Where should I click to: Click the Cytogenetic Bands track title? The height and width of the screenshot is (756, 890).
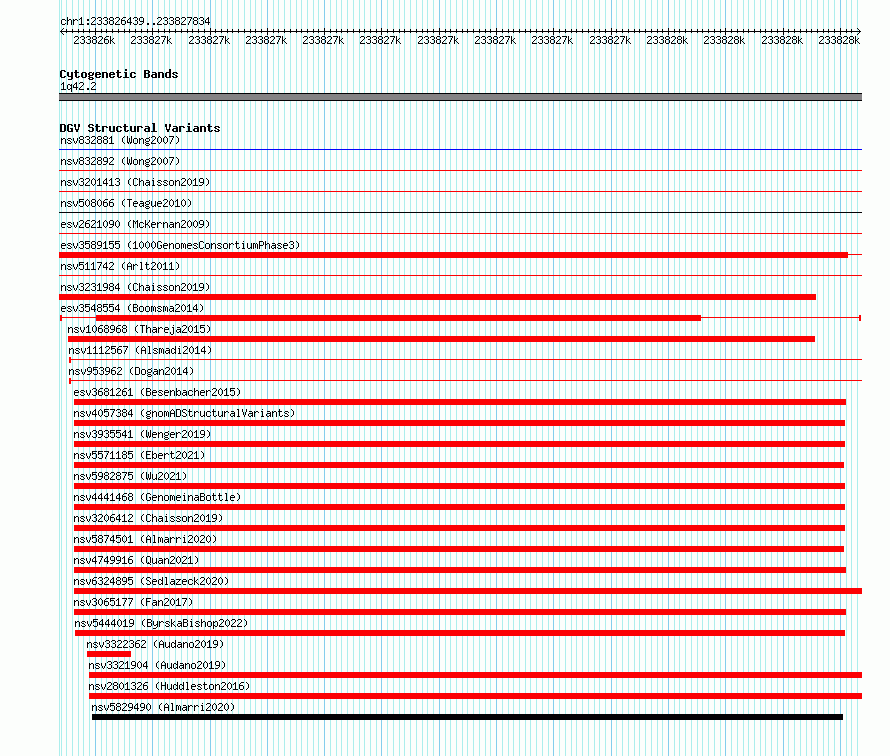pyautogui.click(x=119, y=74)
